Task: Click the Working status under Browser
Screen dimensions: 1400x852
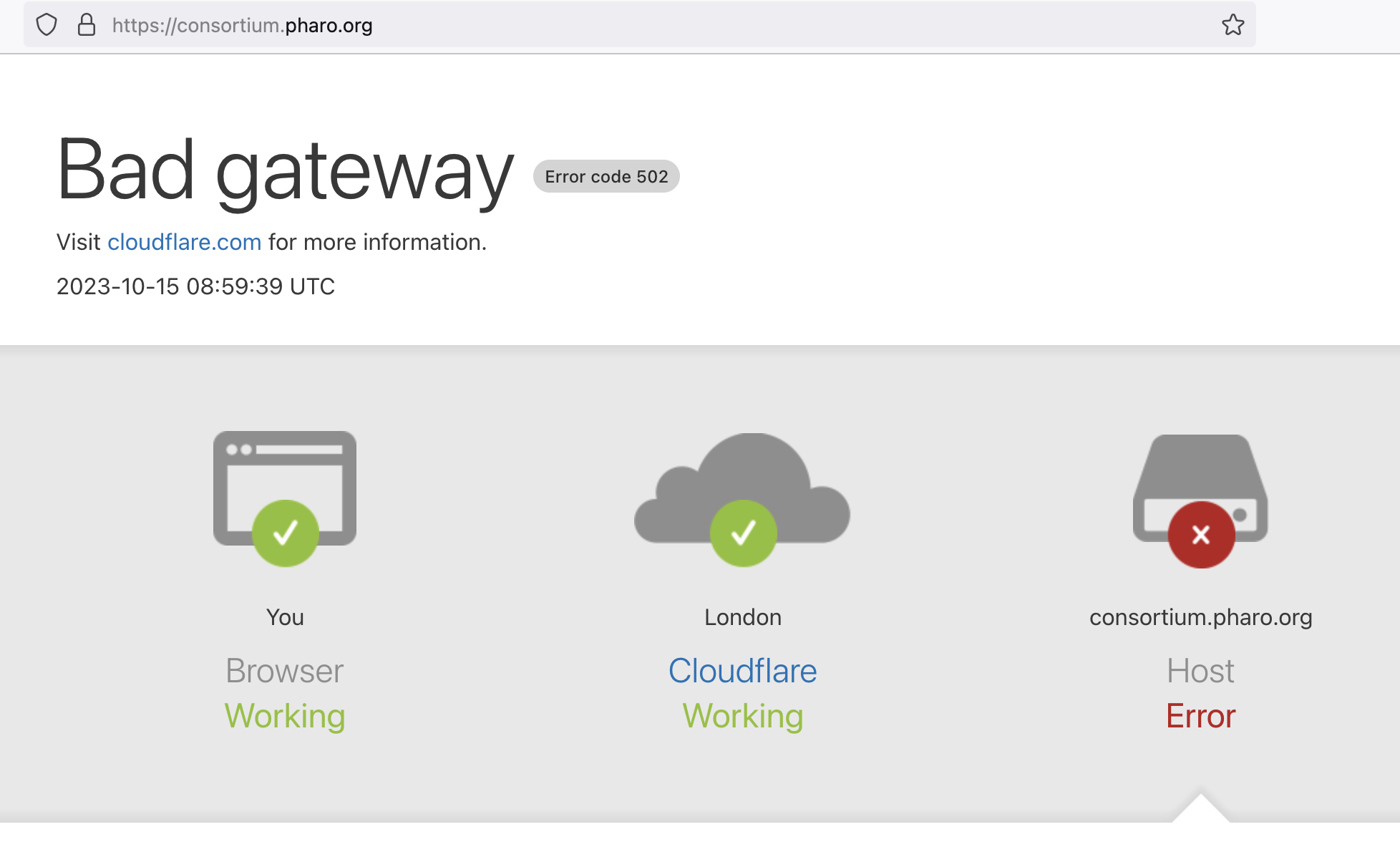Action: point(285,716)
